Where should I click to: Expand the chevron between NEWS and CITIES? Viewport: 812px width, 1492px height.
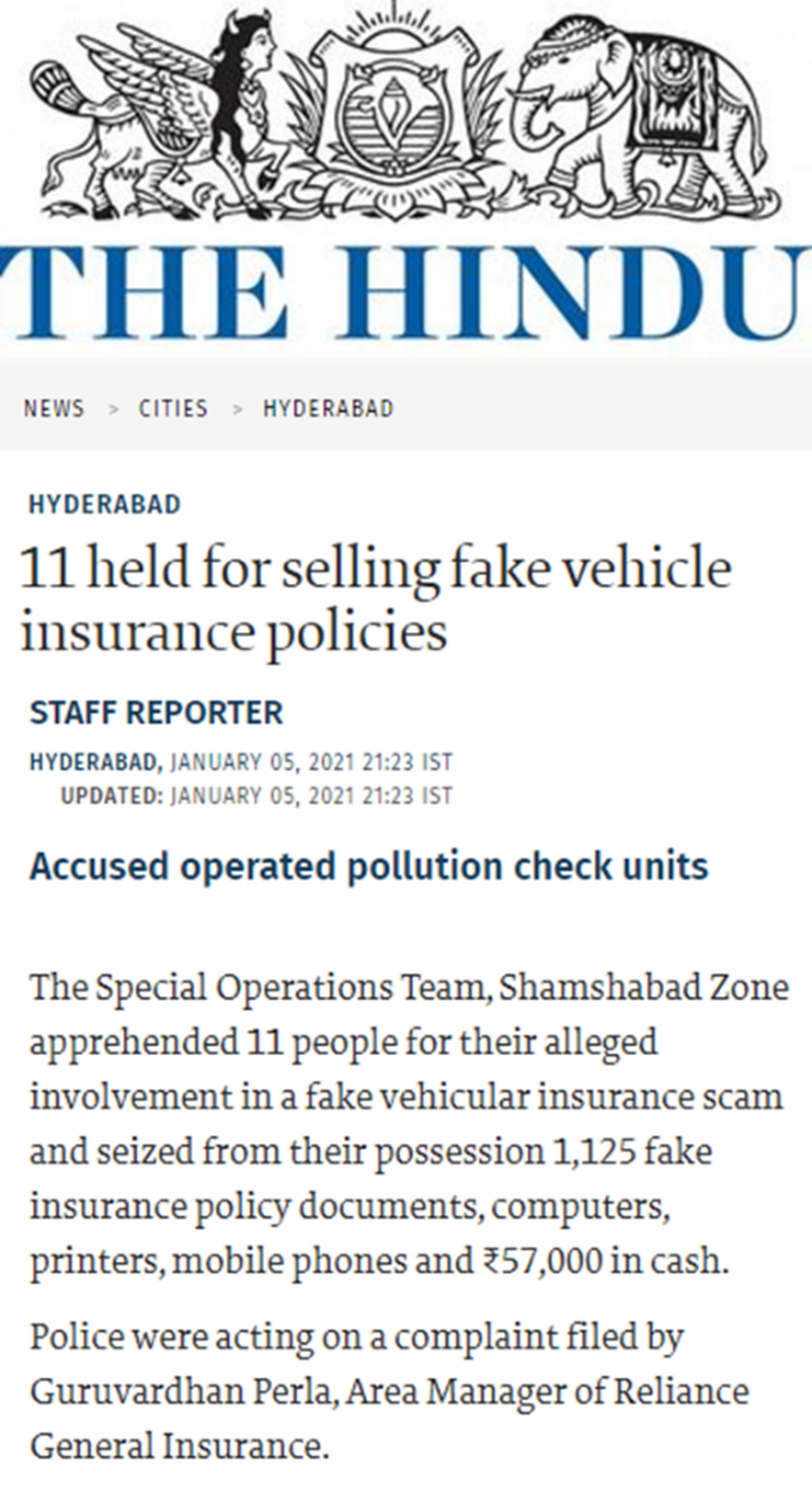[x=113, y=409]
